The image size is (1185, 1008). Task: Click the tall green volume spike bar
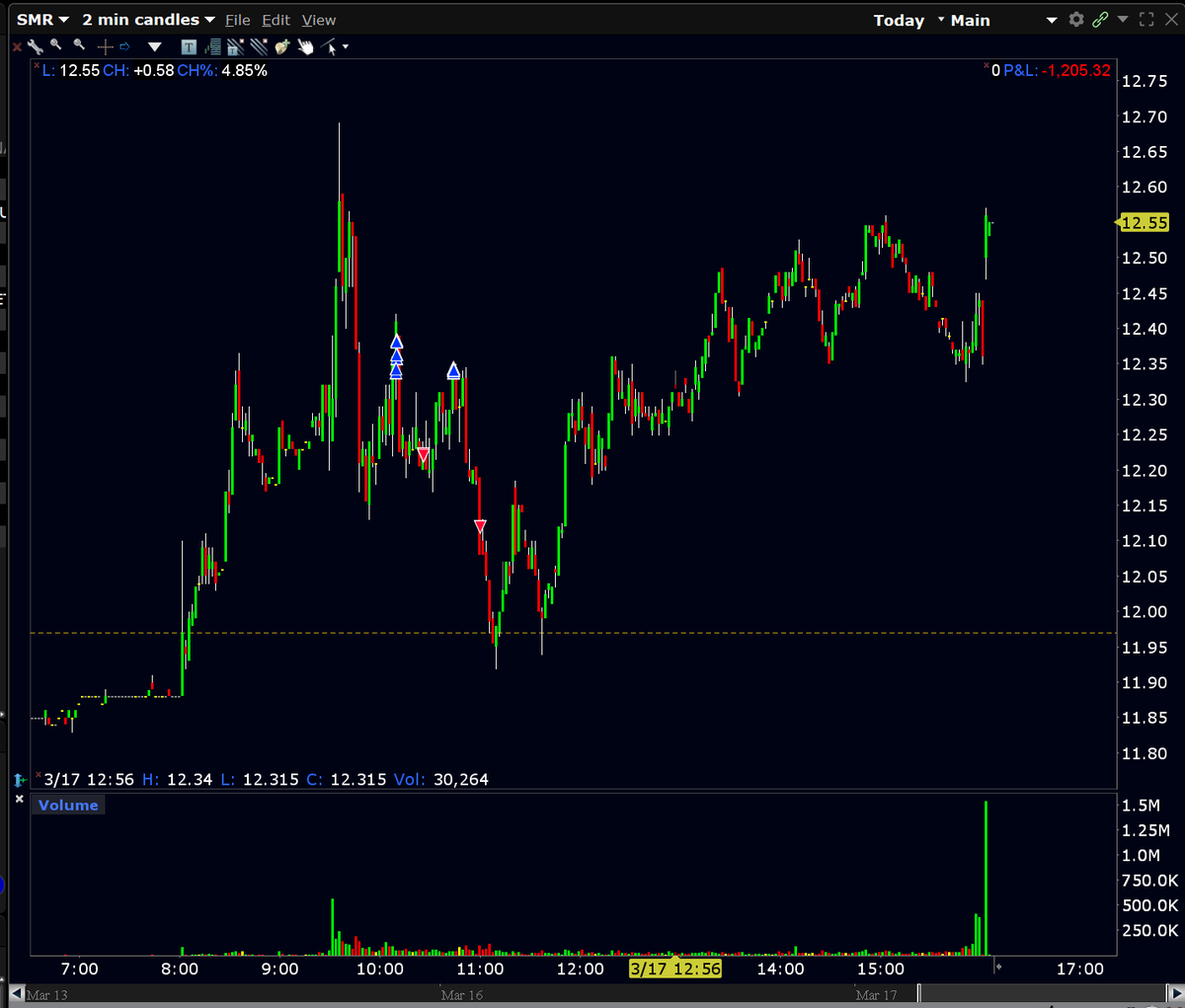point(986,878)
